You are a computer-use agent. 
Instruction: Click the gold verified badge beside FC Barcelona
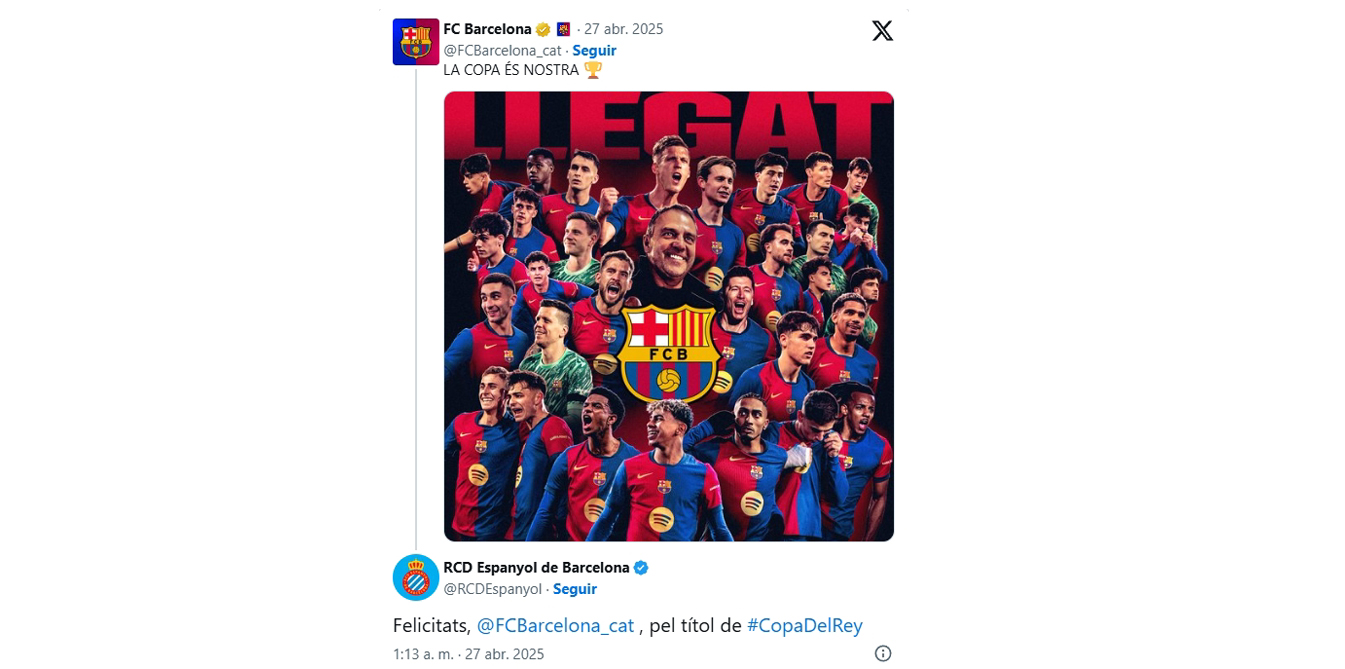coord(542,29)
